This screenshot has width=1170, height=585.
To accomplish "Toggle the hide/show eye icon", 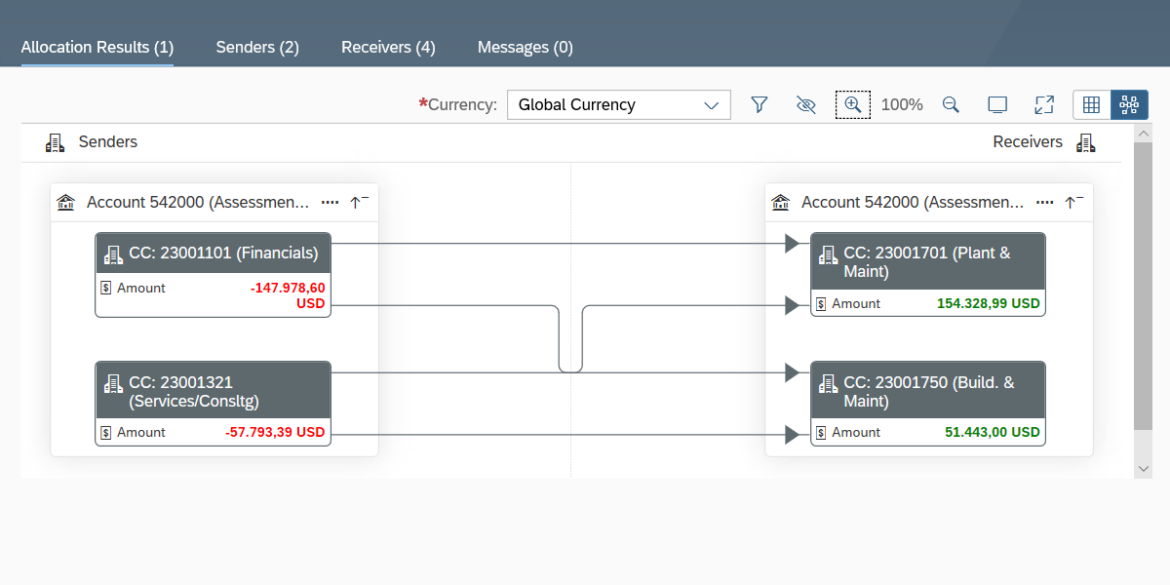I will click(806, 105).
